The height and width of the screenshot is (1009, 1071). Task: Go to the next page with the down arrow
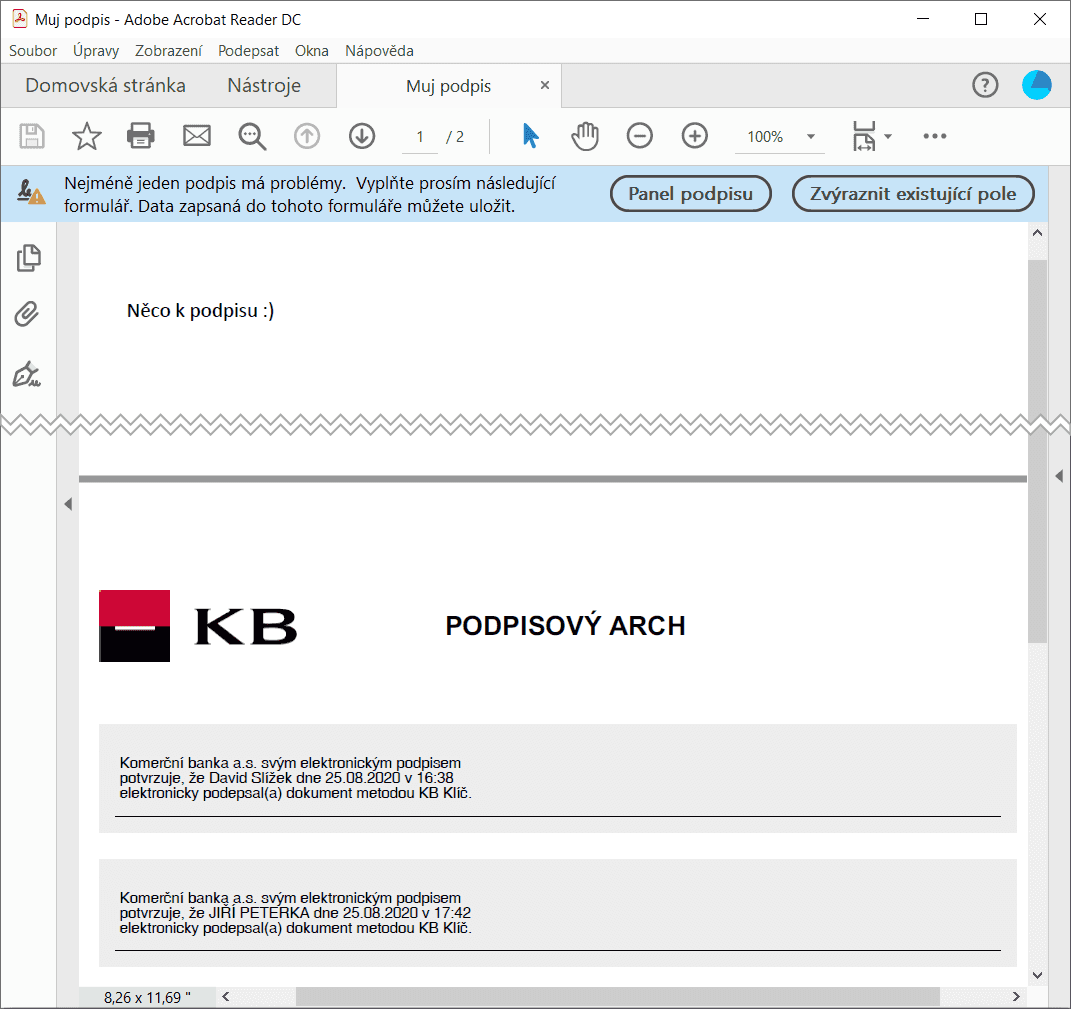pyautogui.click(x=362, y=136)
